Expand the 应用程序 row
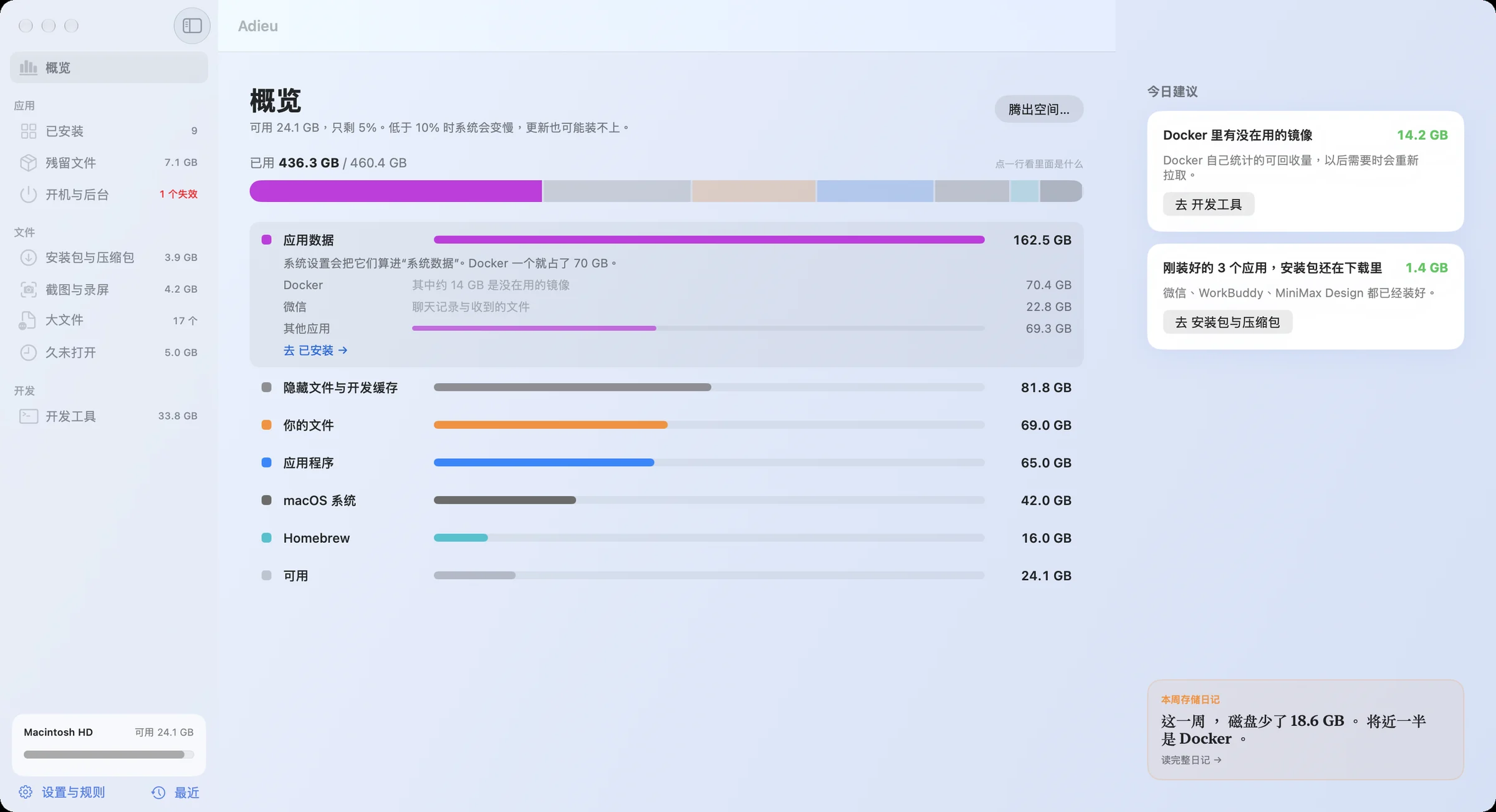This screenshot has width=1496, height=812. 666,462
